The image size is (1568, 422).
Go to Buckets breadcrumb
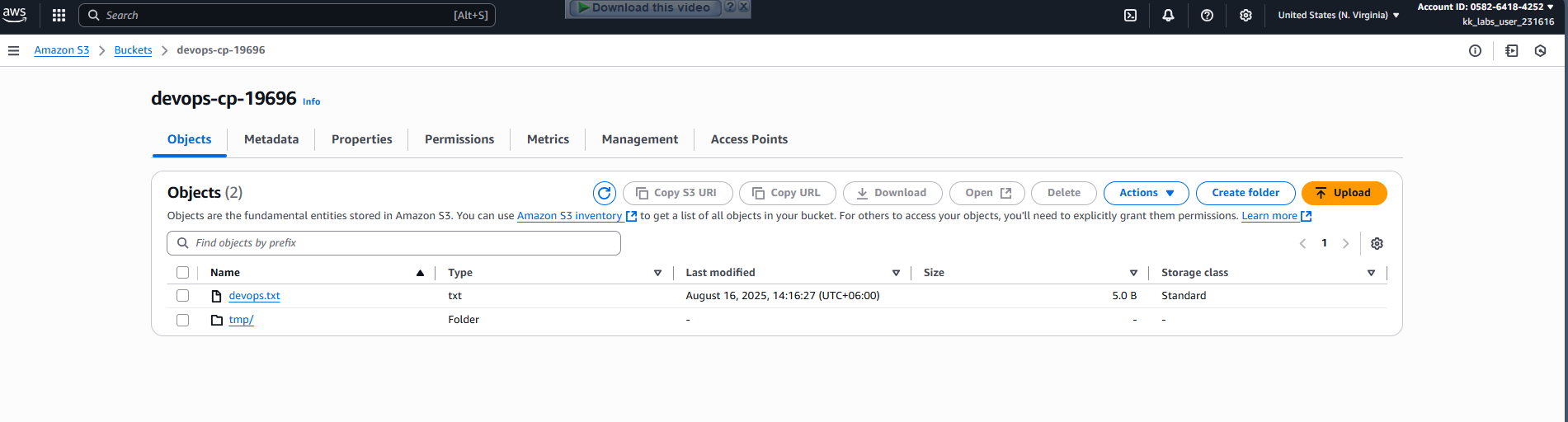point(133,50)
